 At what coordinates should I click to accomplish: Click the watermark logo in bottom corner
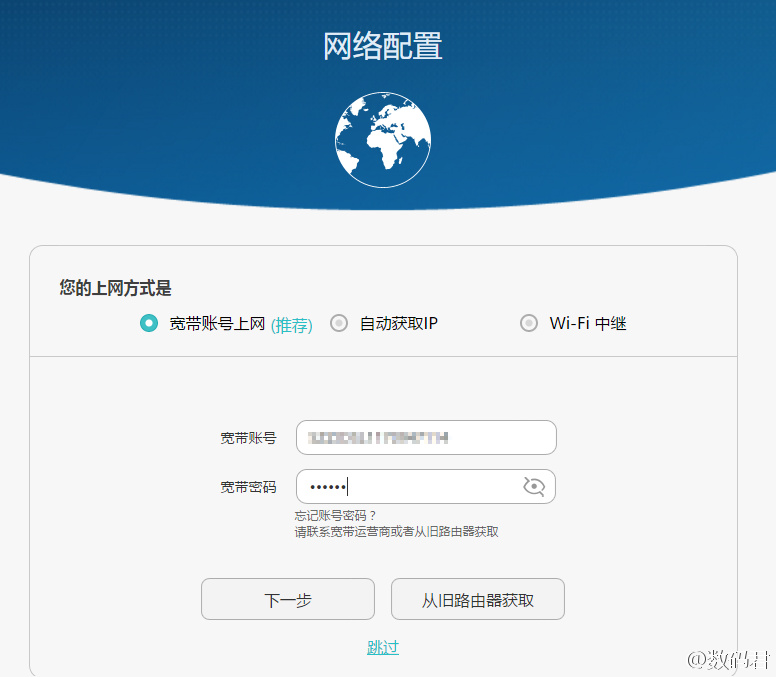(729, 660)
